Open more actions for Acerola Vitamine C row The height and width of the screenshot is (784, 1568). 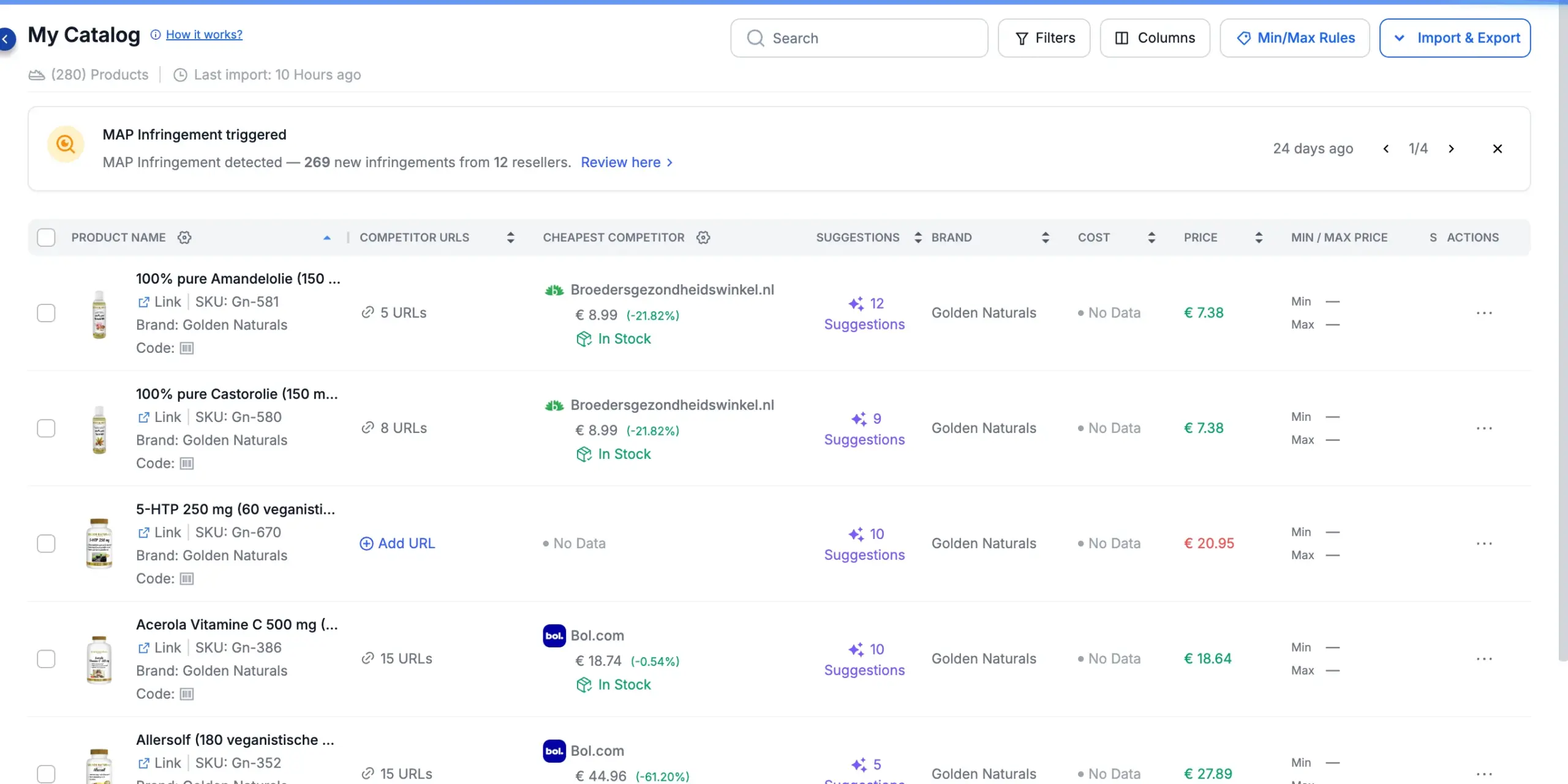(x=1484, y=658)
